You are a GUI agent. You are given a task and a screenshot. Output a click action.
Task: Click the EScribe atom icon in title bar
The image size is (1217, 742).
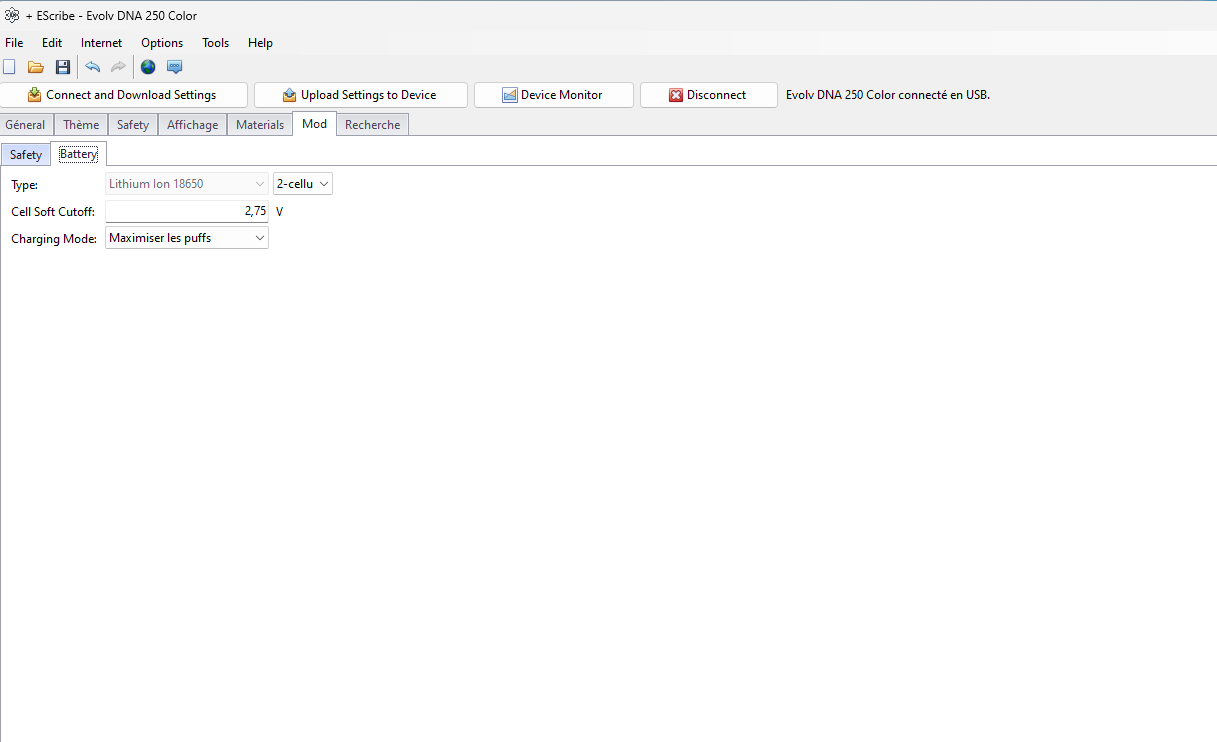pyautogui.click(x=12, y=15)
